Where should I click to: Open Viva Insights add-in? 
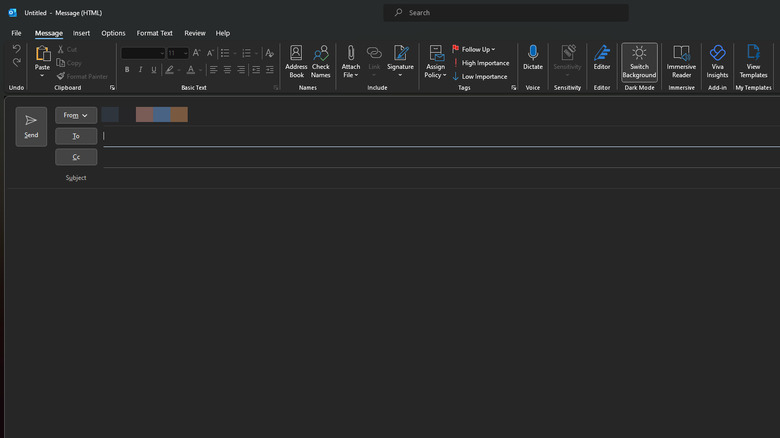click(x=717, y=61)
